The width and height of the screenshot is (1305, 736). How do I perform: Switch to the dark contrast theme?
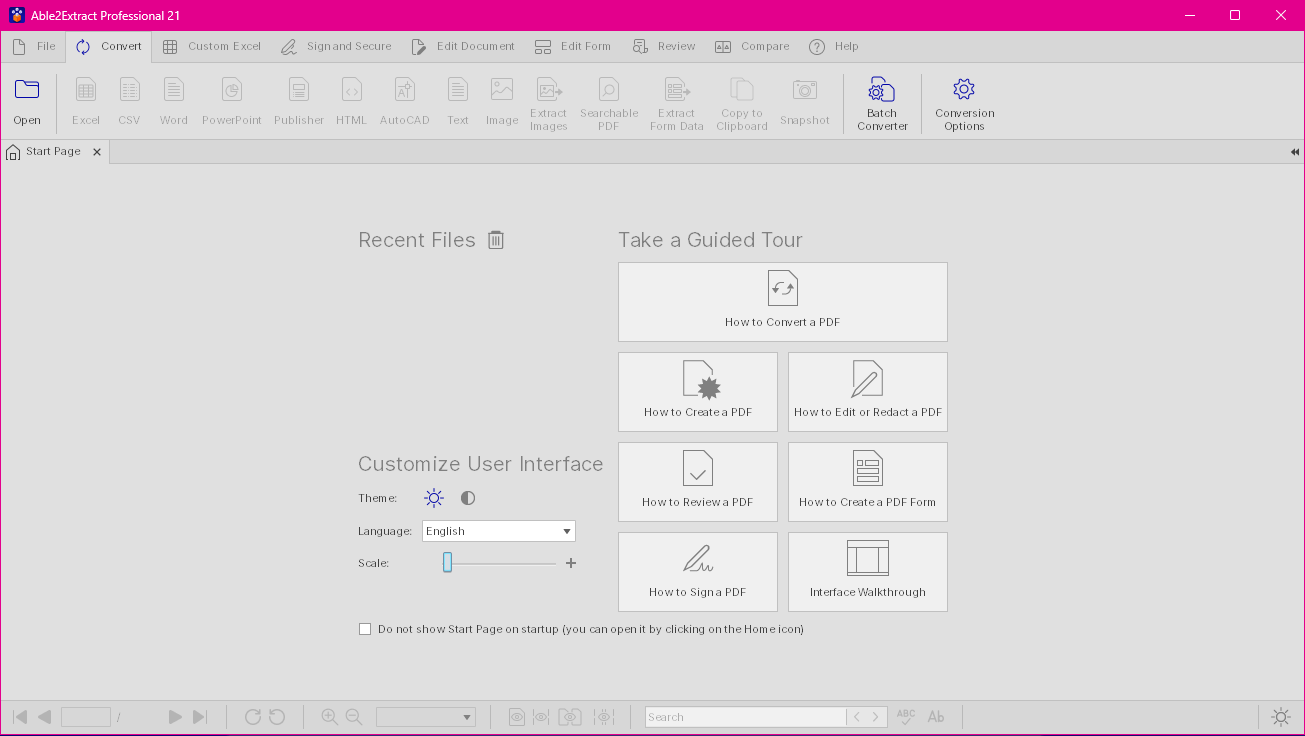(468, 498)
